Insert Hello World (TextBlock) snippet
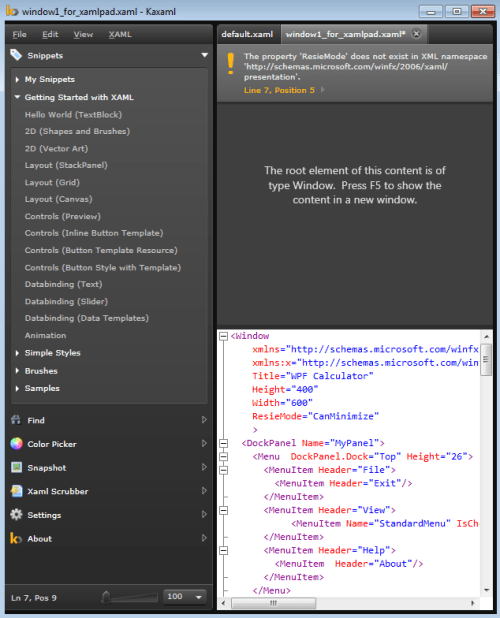 tap(73, 115)
